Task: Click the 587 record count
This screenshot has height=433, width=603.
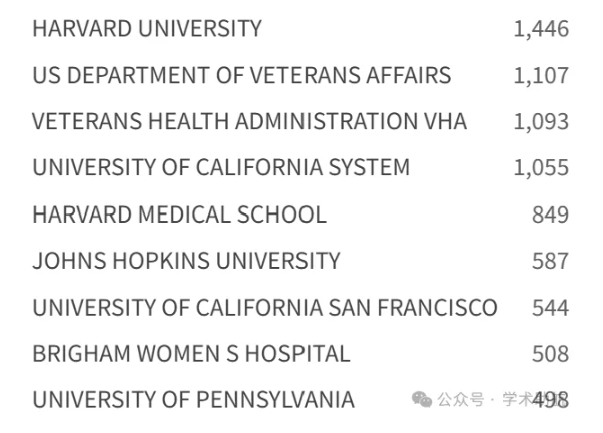Action: point(550,261)
